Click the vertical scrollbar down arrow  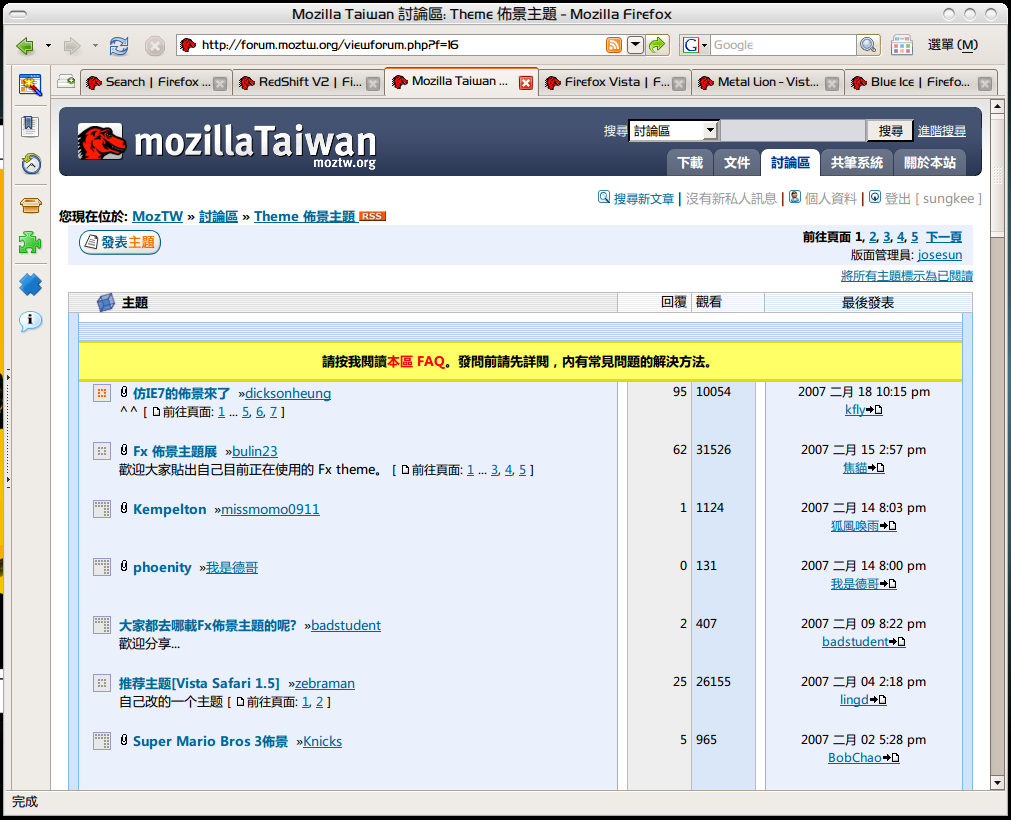[x=997, y=782]
